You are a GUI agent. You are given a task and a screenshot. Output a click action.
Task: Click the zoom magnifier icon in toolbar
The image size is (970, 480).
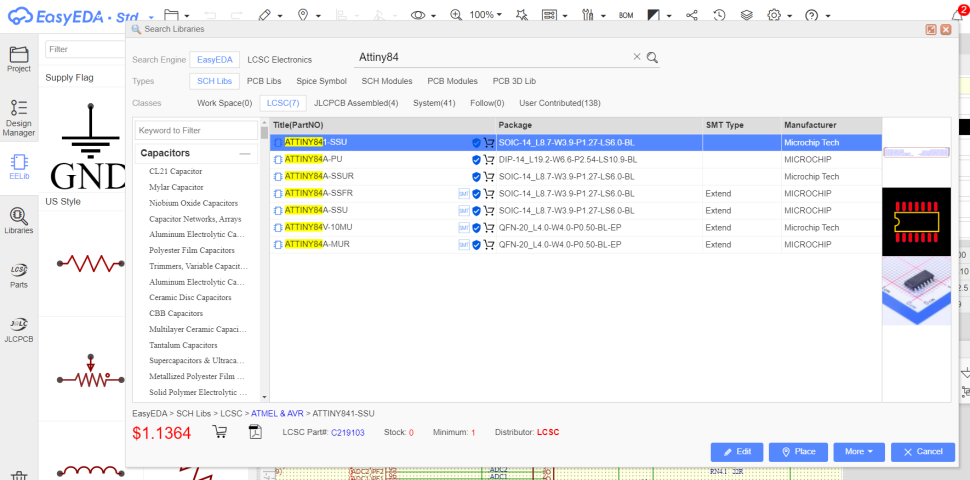[456, 14]
